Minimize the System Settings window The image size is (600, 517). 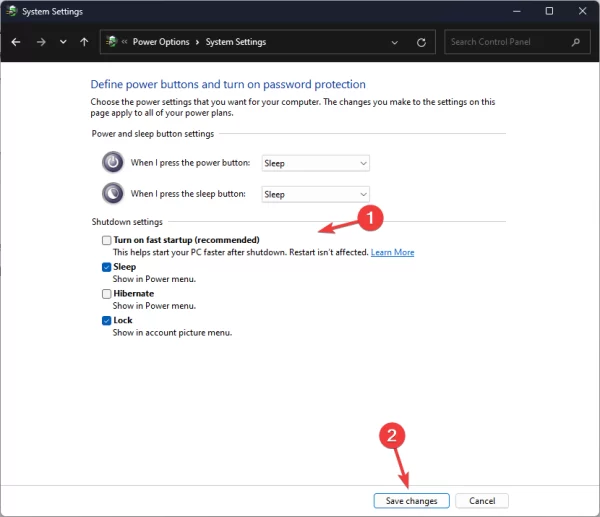(517, 11)
